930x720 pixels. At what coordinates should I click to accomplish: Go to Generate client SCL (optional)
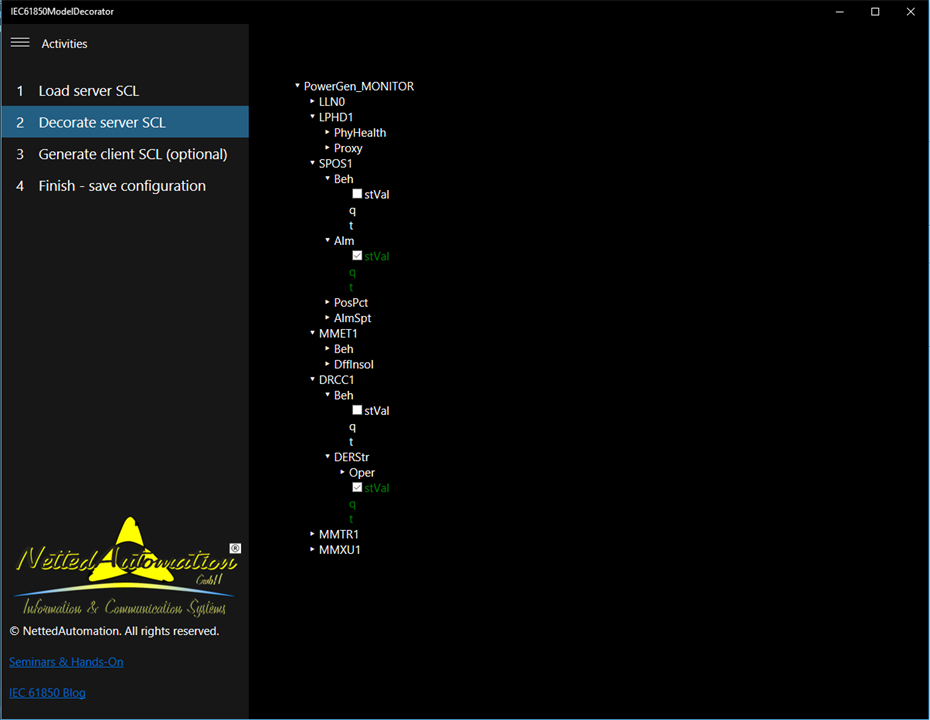coord(125,154)
